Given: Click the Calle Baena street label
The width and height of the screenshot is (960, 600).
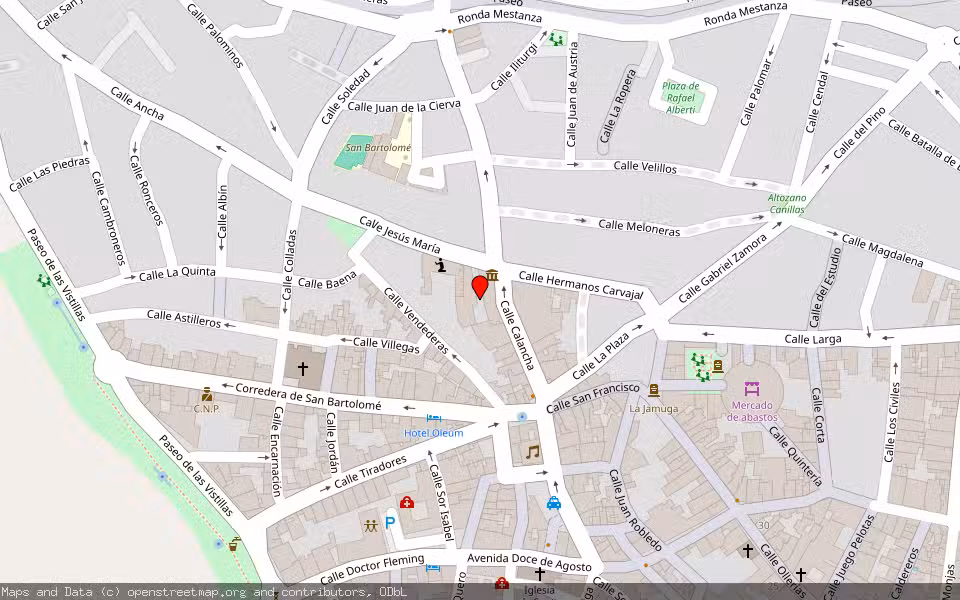Looking at the screenshot, I should 328,280.
